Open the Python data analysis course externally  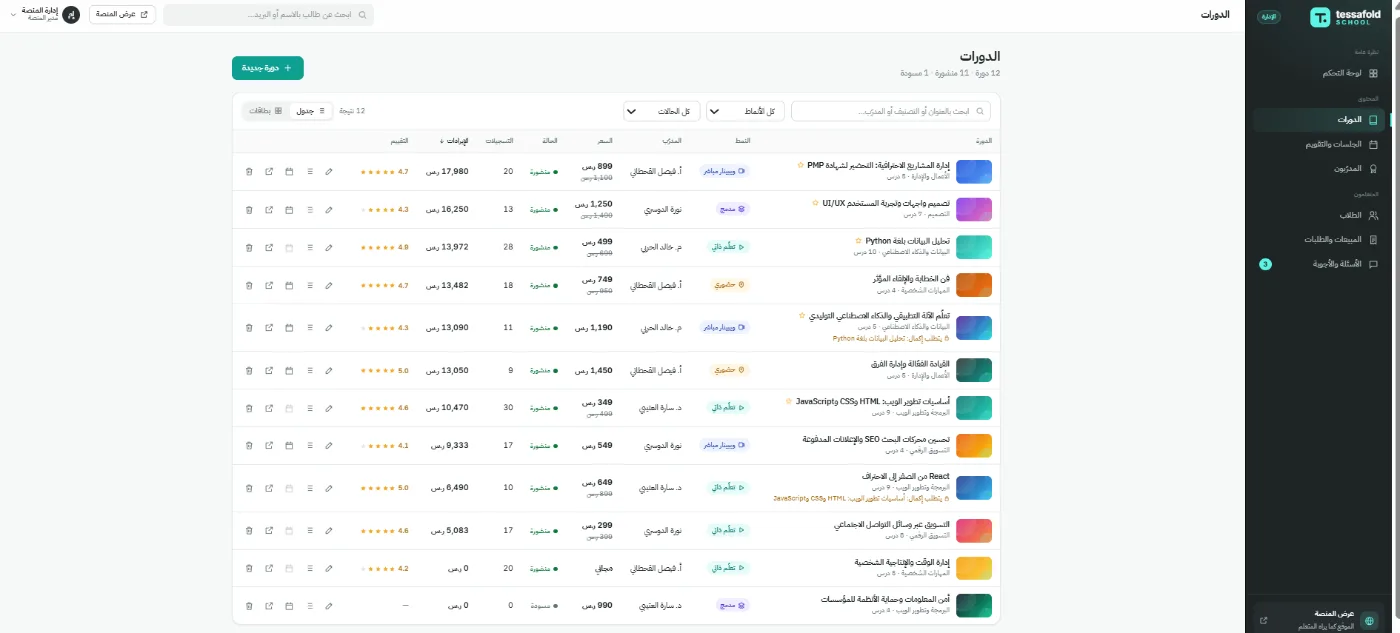pyautogui.click(x=269, y=247)
